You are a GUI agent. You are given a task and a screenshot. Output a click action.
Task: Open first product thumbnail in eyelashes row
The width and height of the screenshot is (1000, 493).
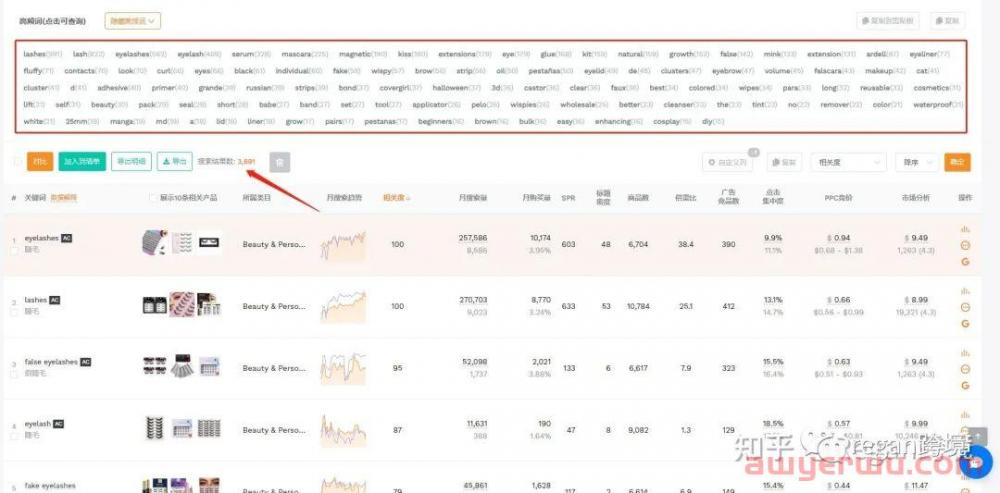click(x=154, y=243)
